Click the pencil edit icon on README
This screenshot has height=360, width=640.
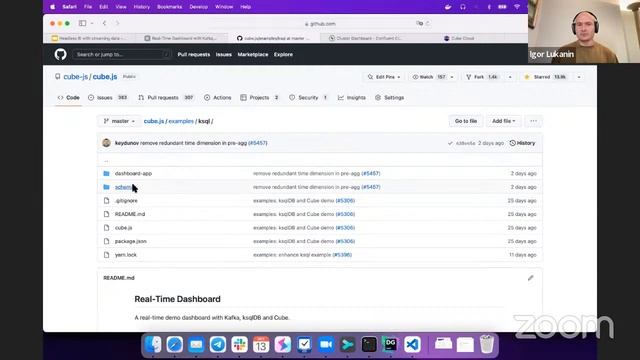point(531,278)
